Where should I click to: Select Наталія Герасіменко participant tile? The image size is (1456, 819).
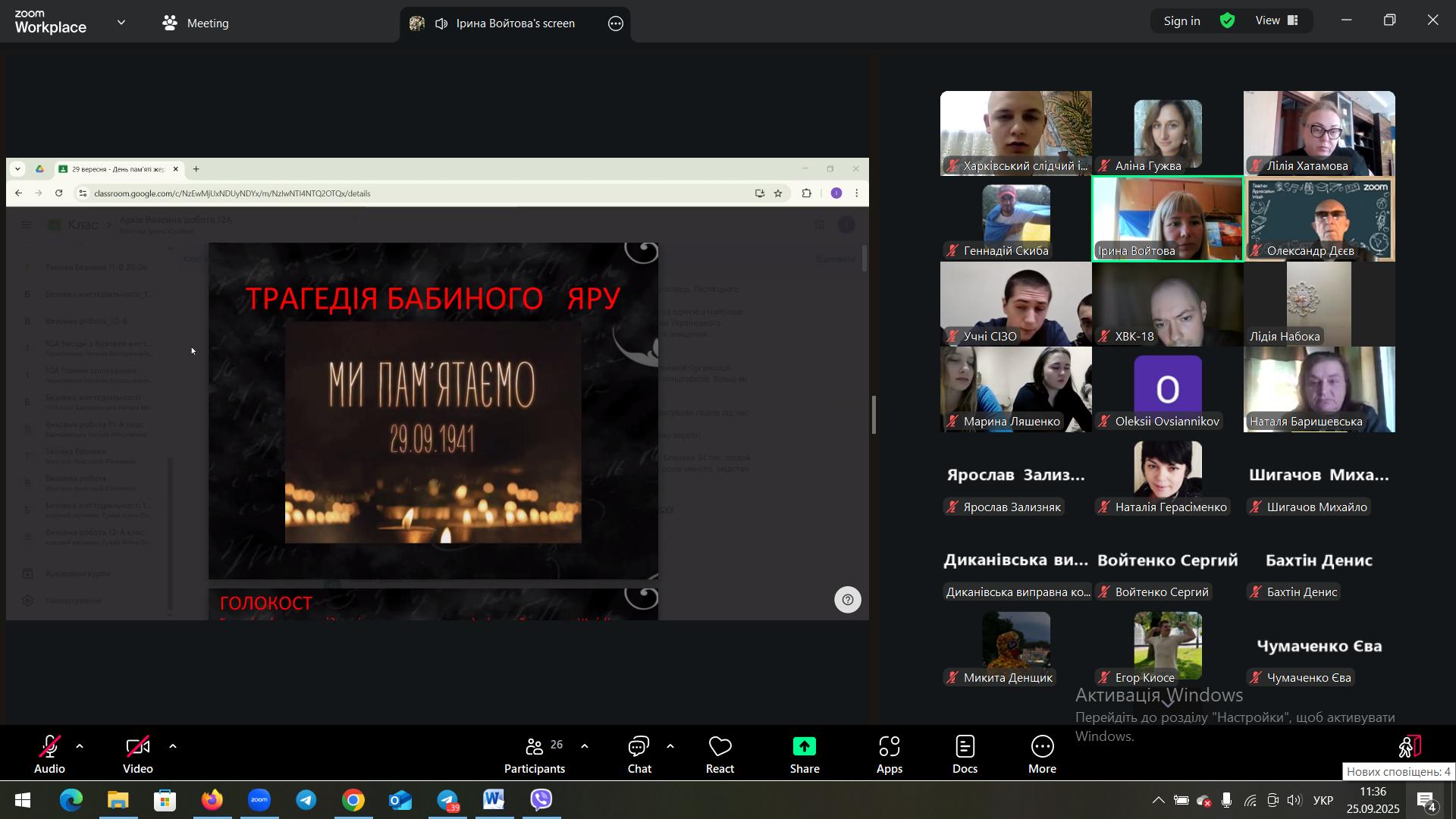tap(1168, 475)
